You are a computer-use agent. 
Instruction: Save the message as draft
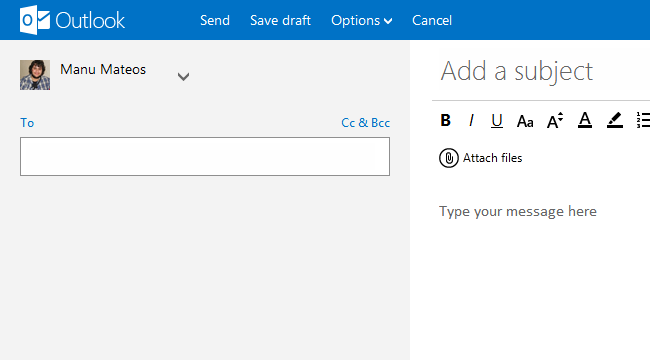coord(280,20)
